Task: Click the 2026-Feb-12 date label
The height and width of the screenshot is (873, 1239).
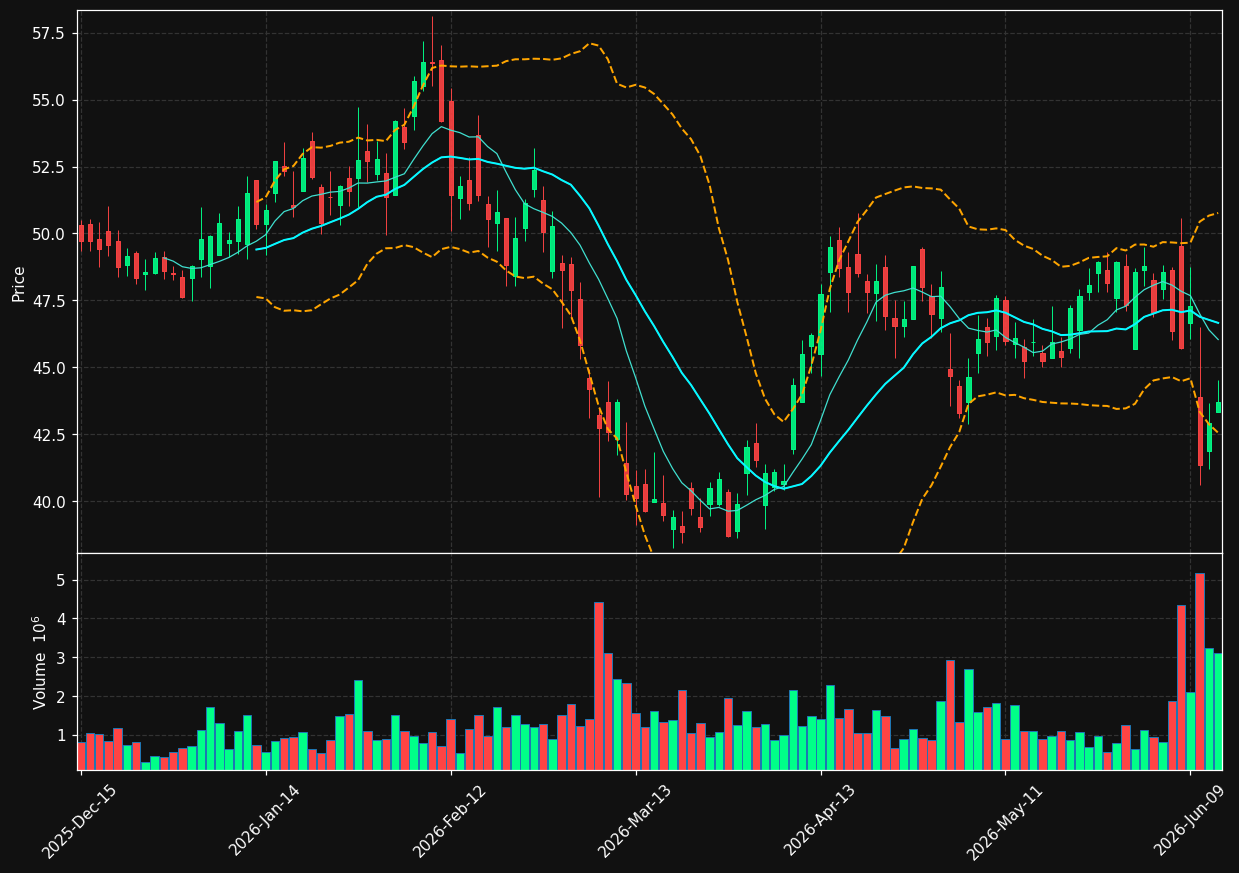Action: (x=449, y=821)
